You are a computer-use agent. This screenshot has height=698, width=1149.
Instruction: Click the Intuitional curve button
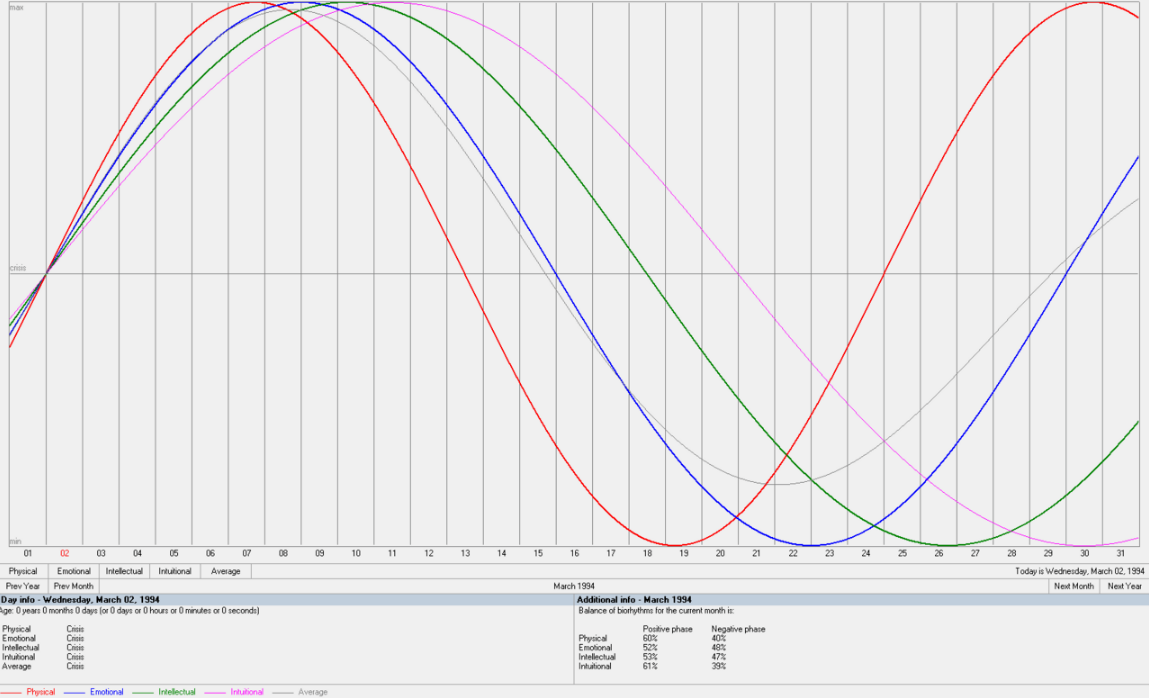click(x=175, y=571)
